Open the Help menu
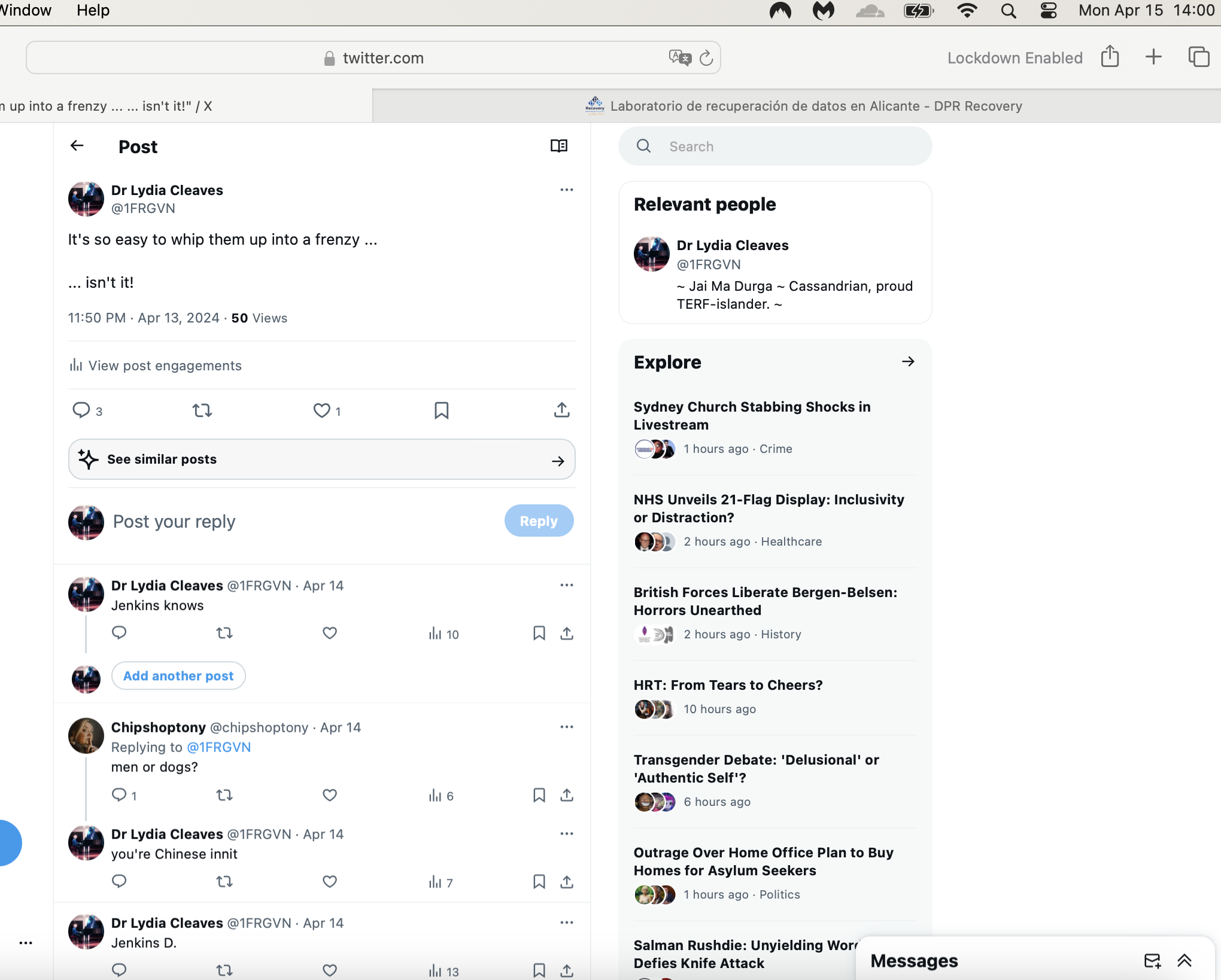Viewport: 1221px width, 980px height. [93, 10]
